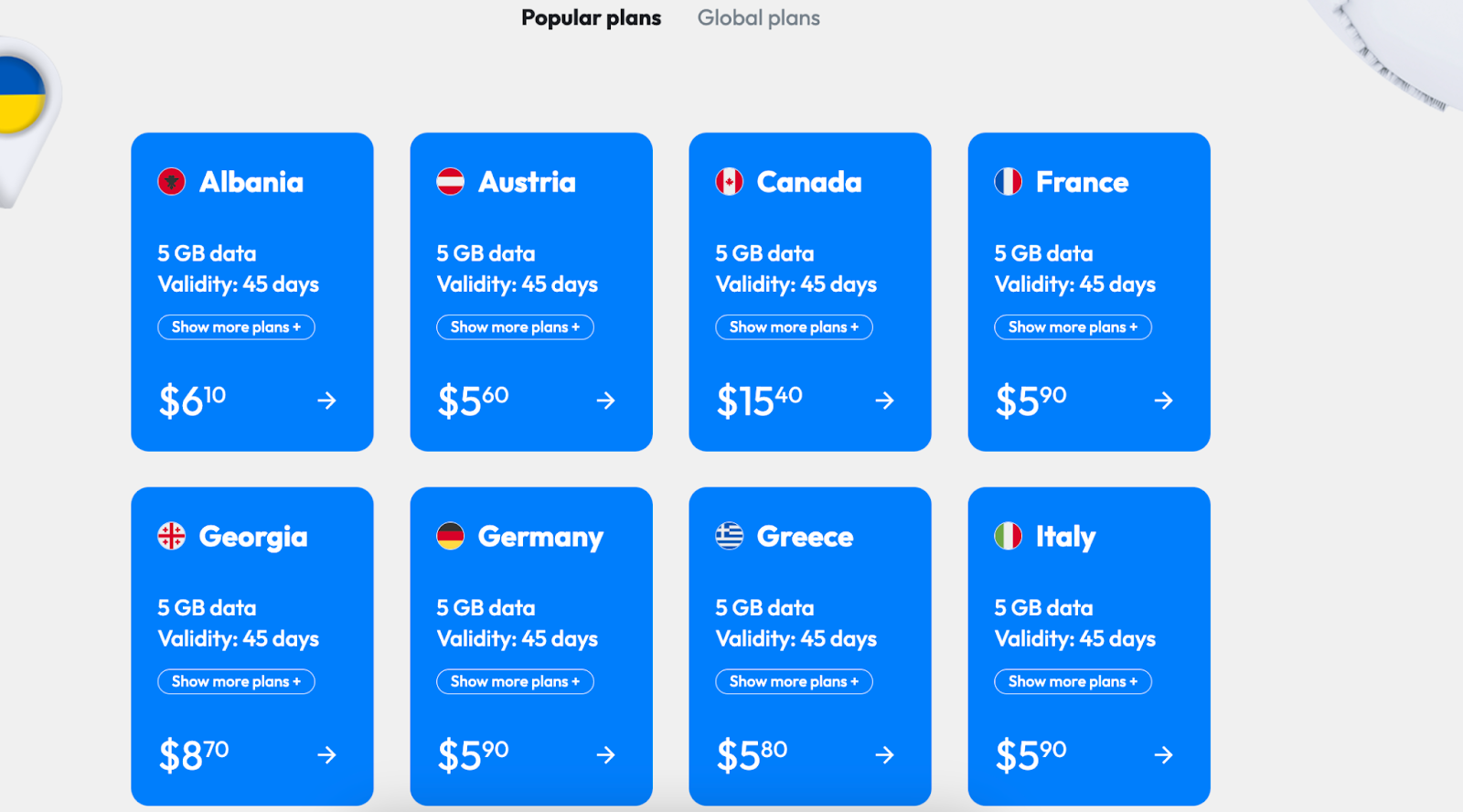Expand Show more plans under Canada
Viewport: 1463px width, 812px height.
(794, 327)
